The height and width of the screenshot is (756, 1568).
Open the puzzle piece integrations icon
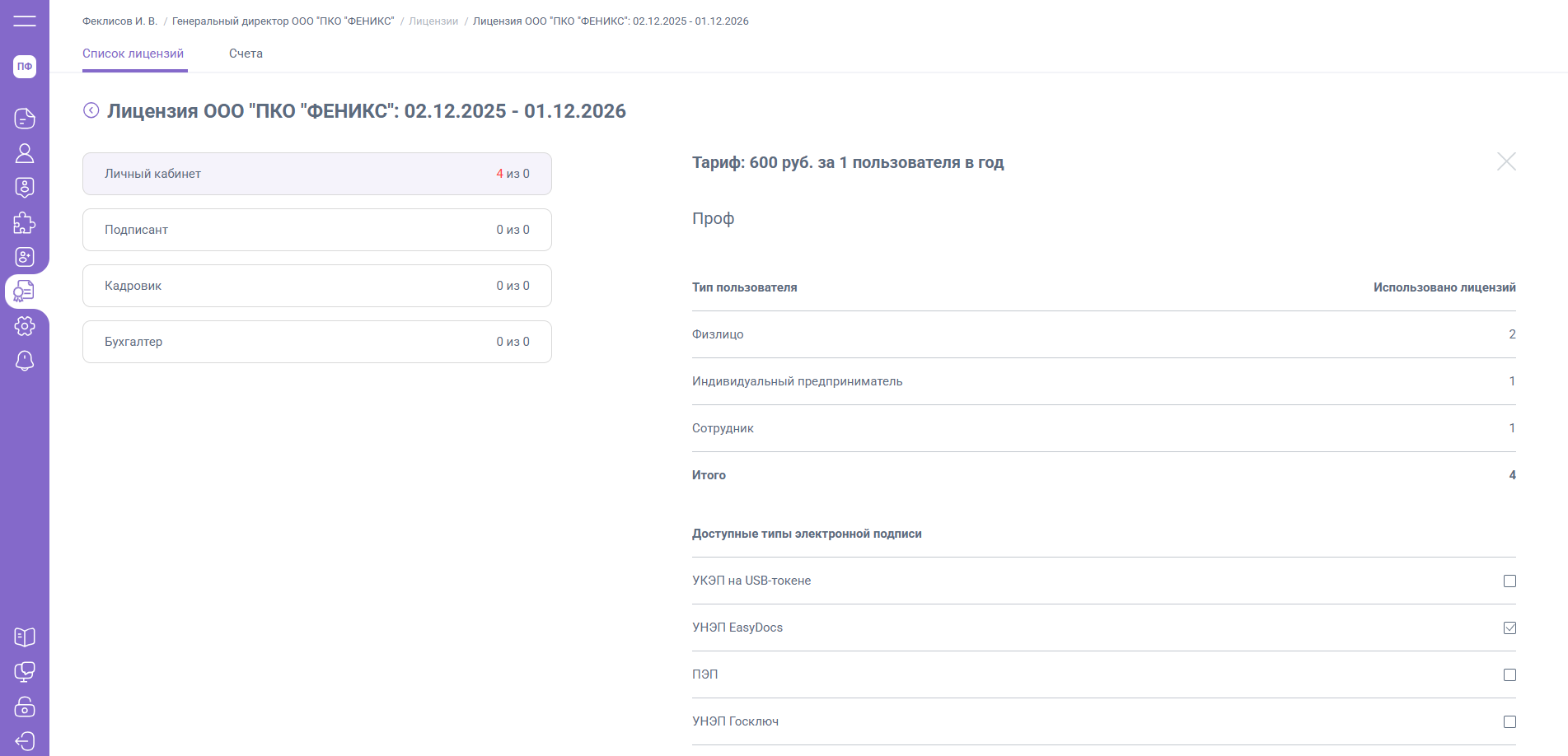[x=25, y=222]
